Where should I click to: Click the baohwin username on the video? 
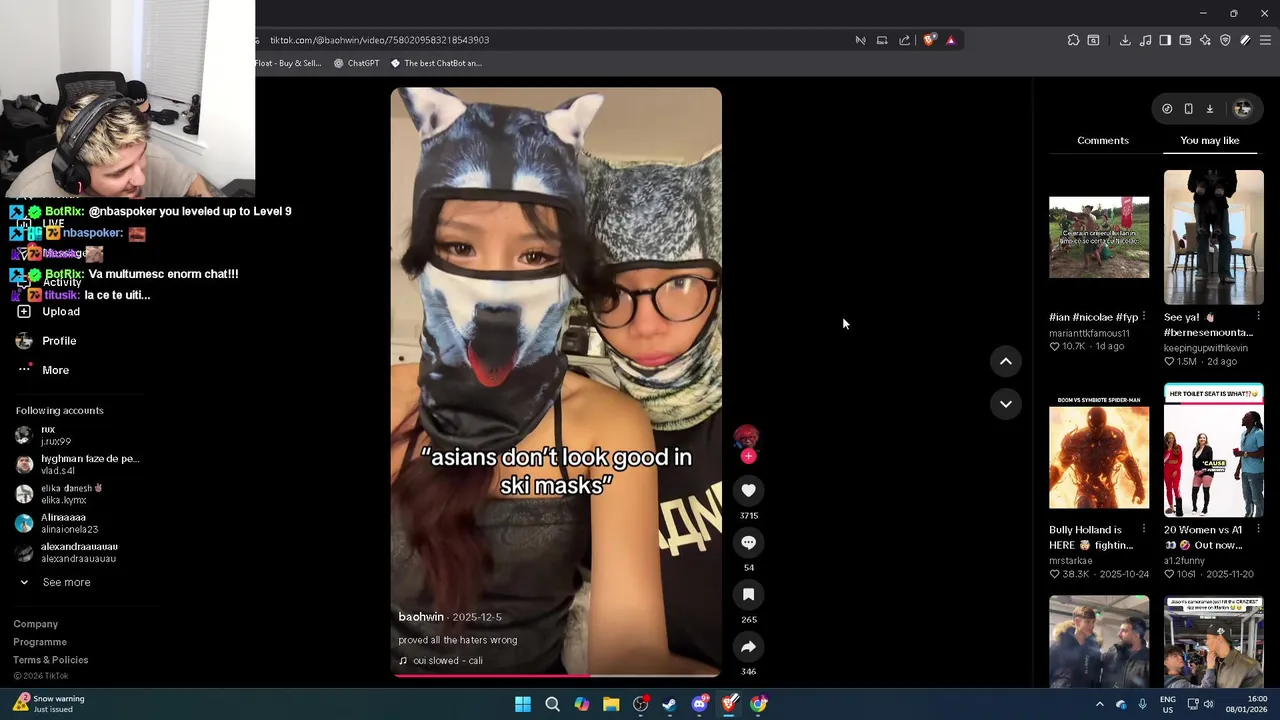[x=421, y=617]
